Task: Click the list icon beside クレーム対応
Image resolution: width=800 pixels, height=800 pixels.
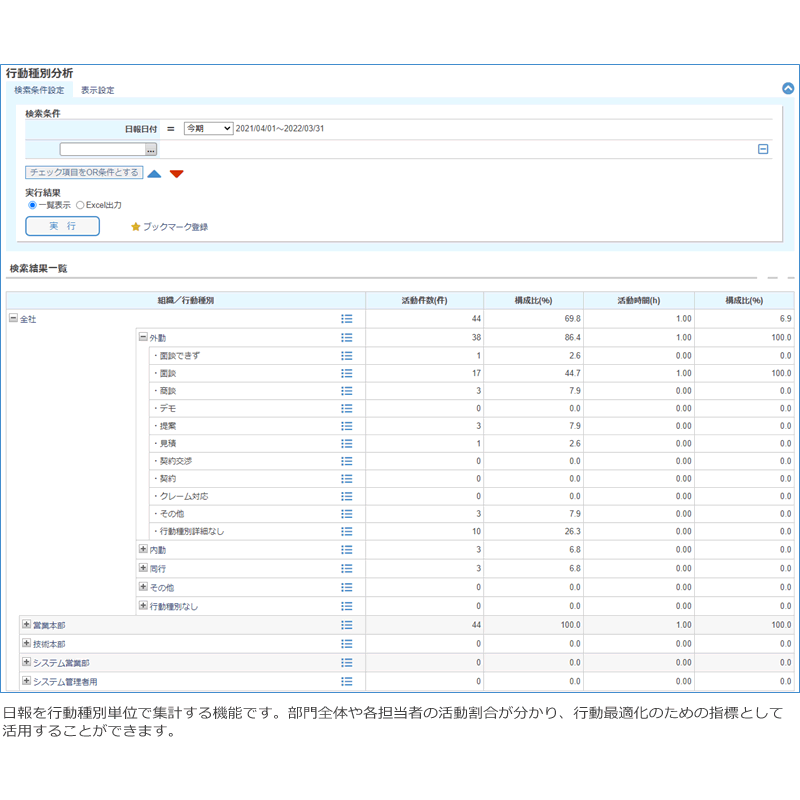Action: click(x=347, y=496)
